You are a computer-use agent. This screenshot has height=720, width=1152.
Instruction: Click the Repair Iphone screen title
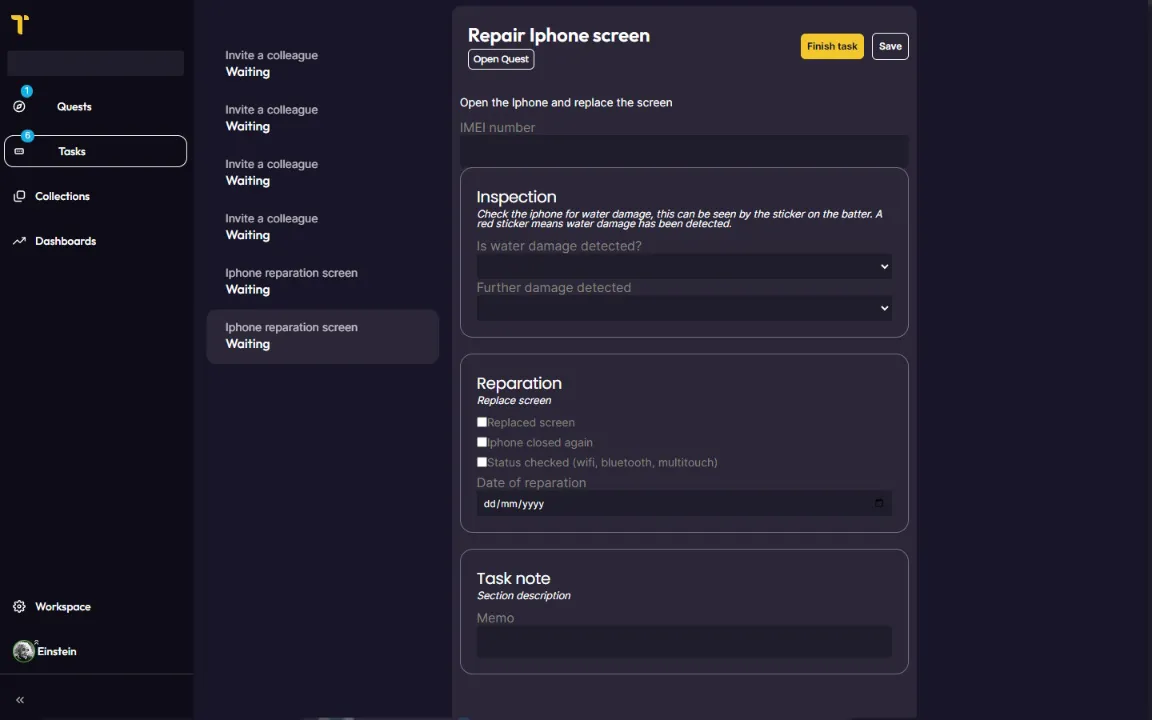pos(558,35)
